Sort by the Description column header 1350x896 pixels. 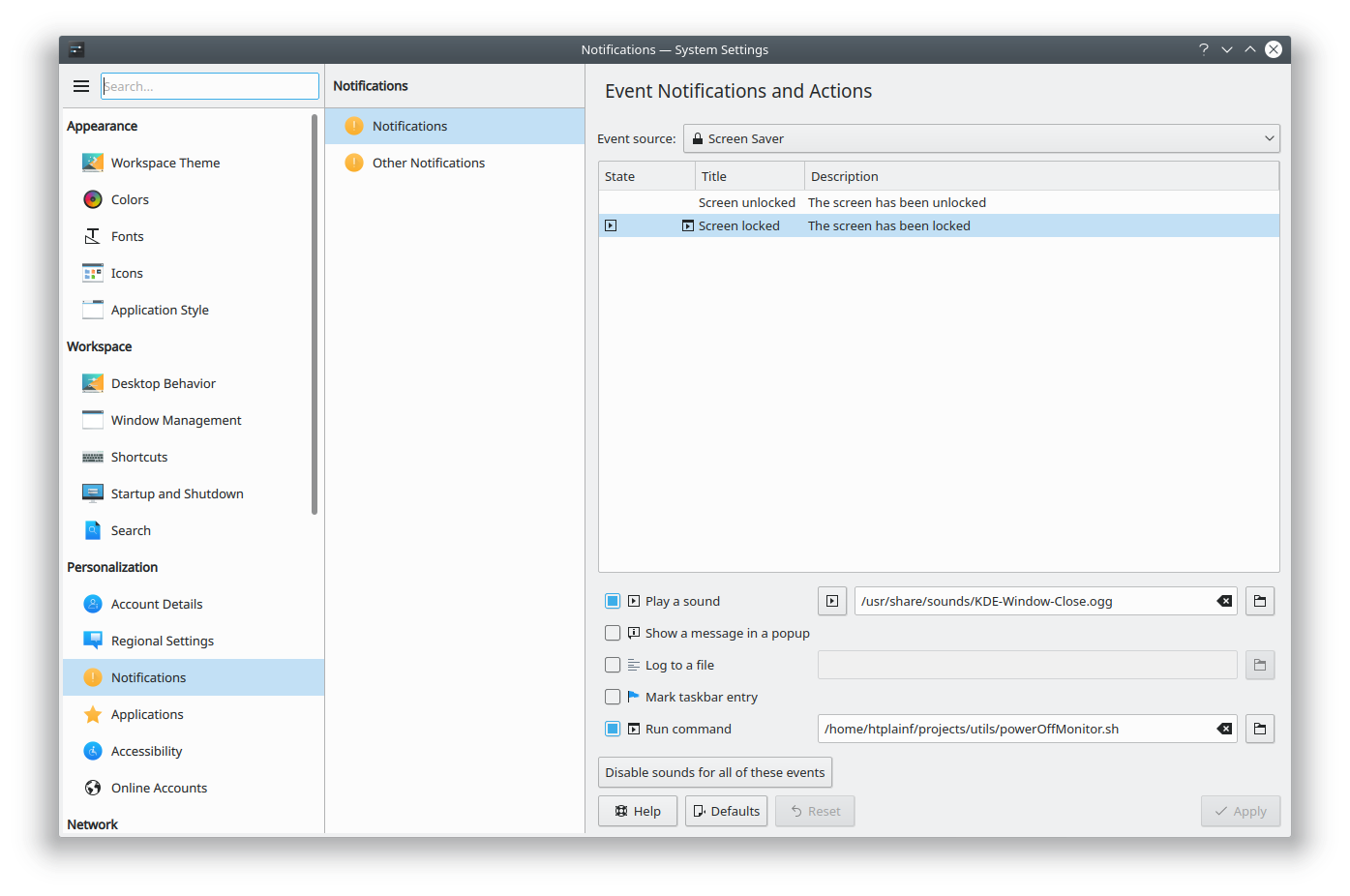click(1041, 176)
